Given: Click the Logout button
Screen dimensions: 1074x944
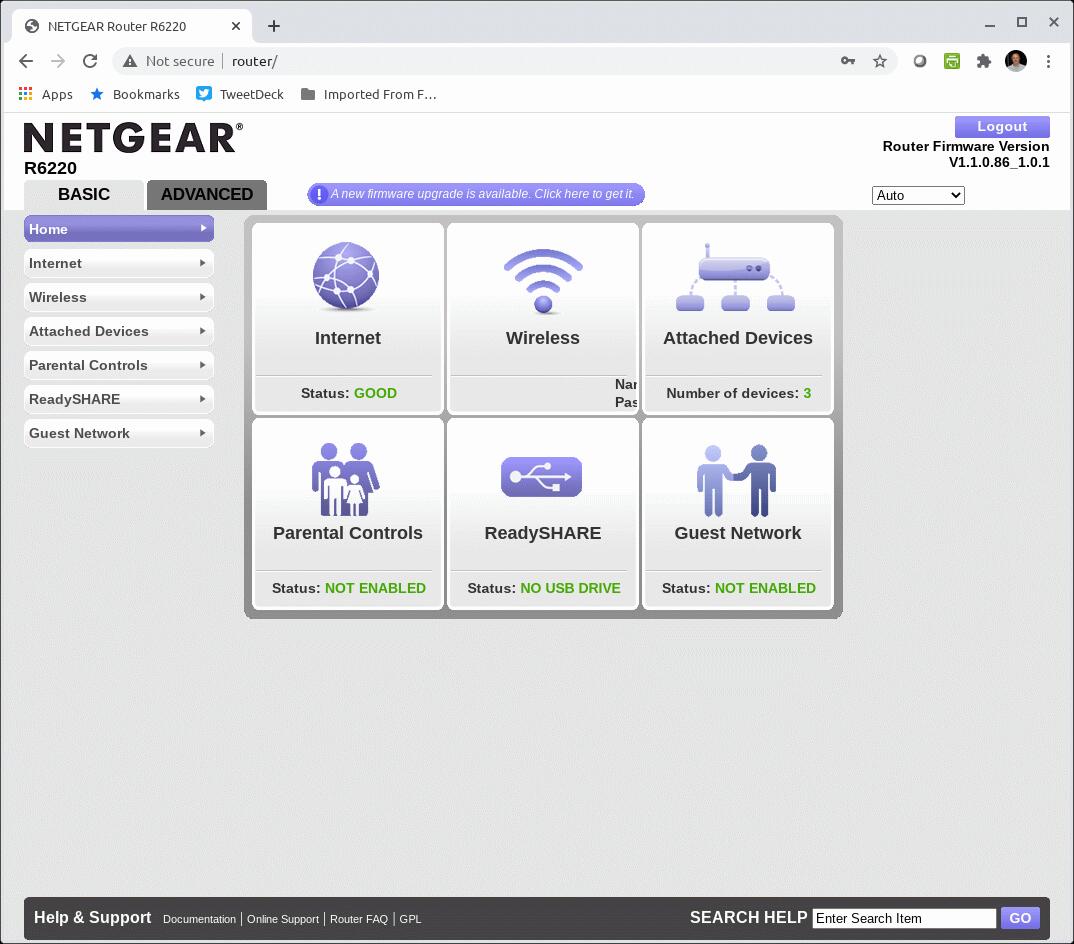Looking at the screenshot, I should [1002, 127].
